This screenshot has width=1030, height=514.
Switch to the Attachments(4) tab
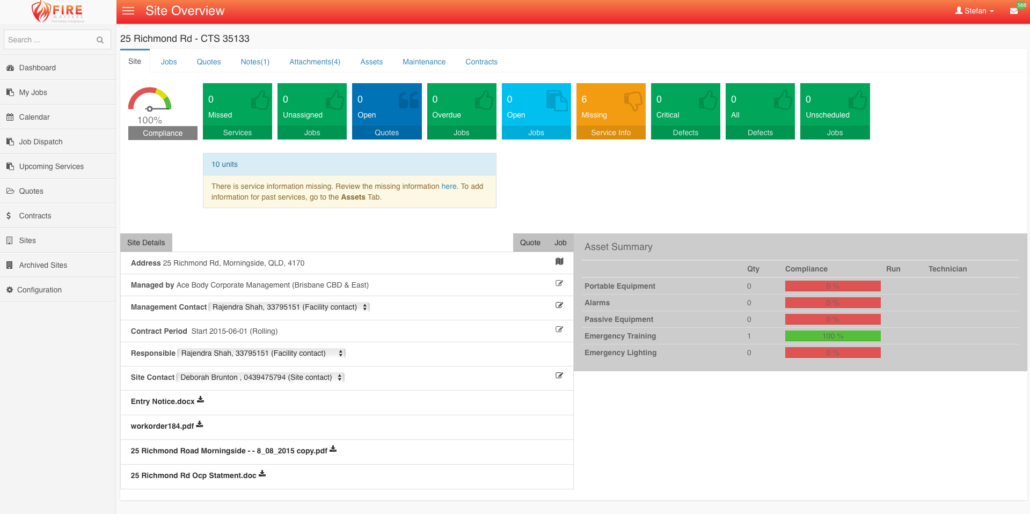coord(314,62)
